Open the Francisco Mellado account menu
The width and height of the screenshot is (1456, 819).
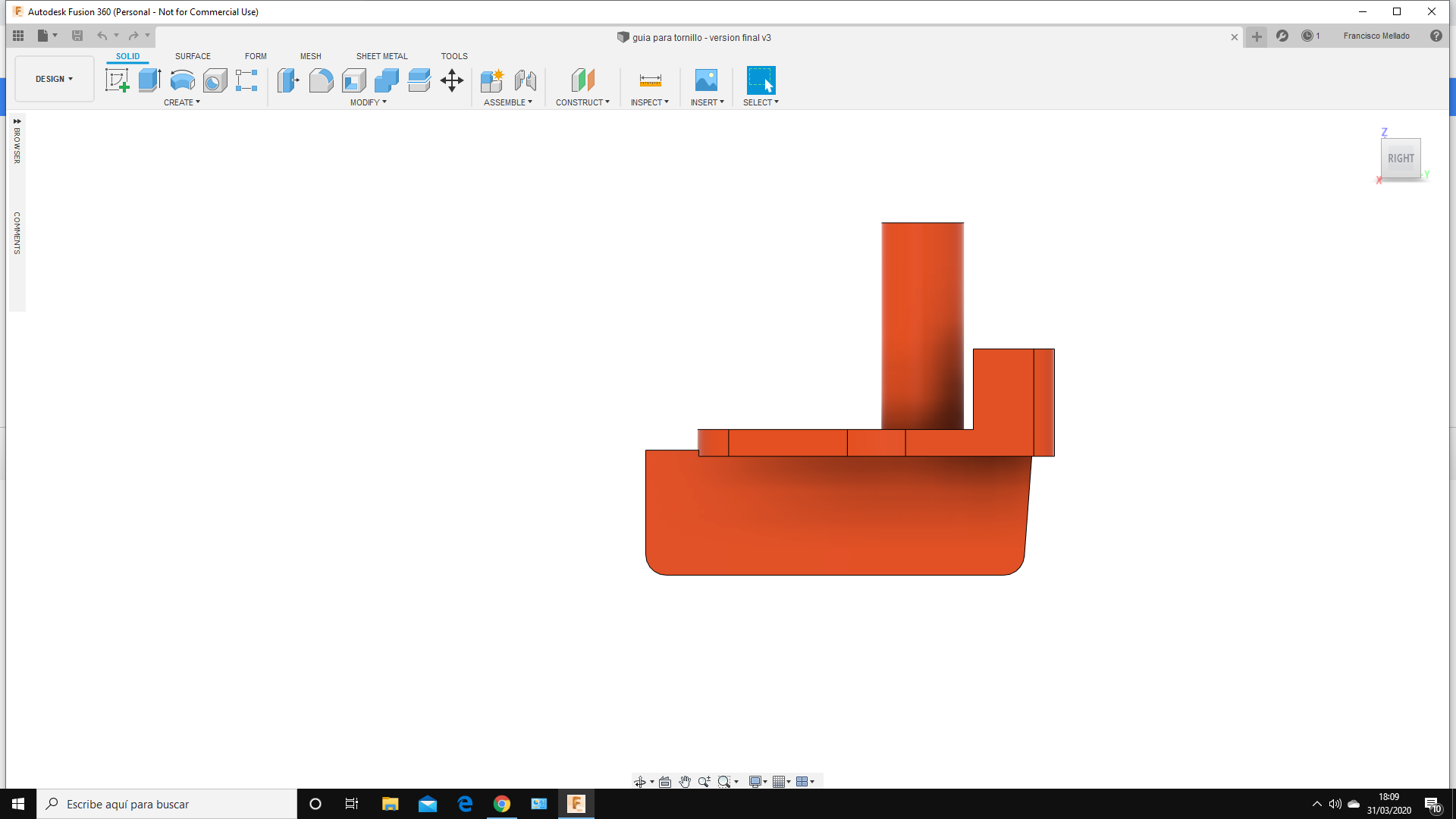[x=1376, y=36]
